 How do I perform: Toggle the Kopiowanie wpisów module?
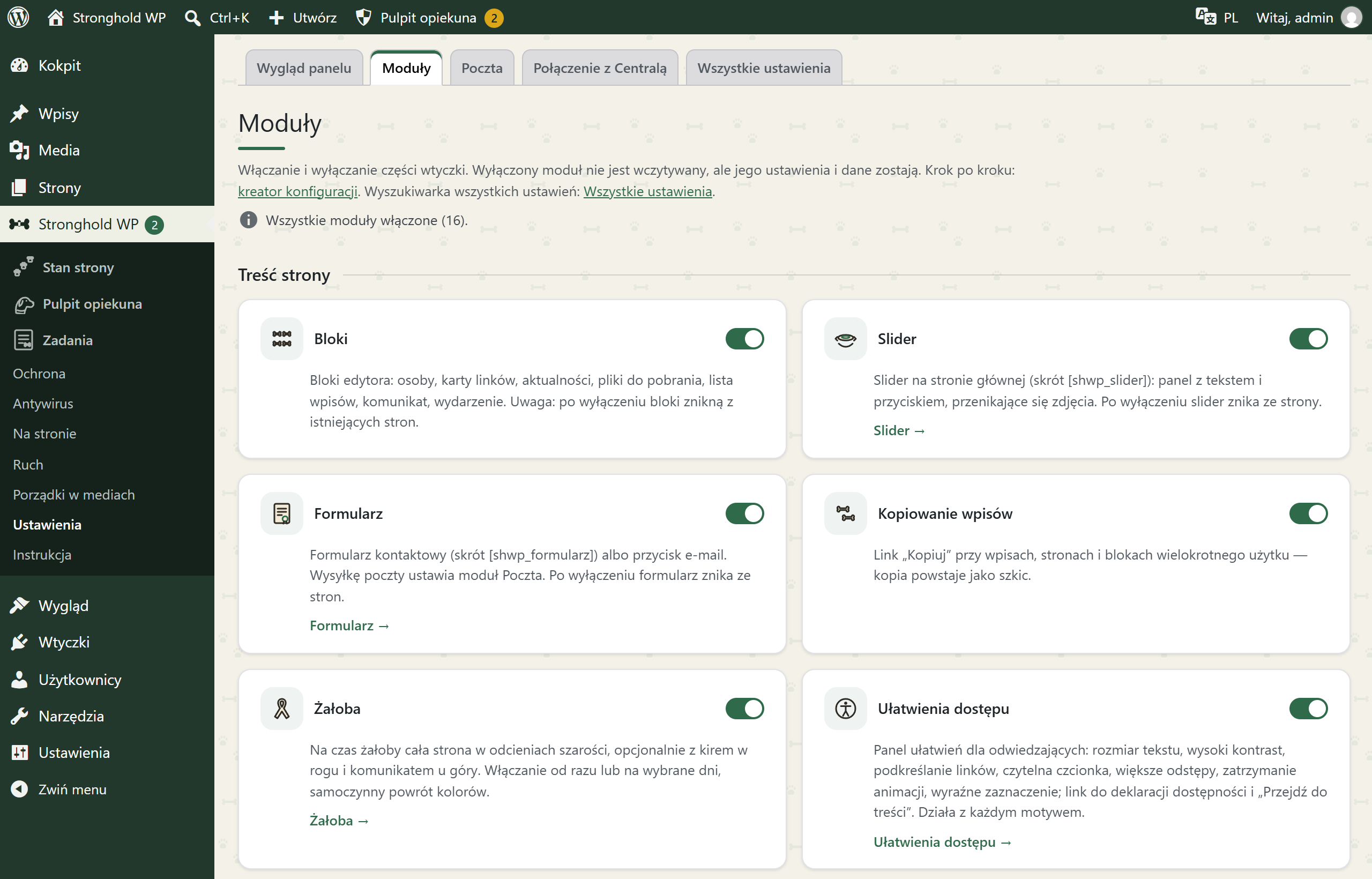[x=1308, y=513]
